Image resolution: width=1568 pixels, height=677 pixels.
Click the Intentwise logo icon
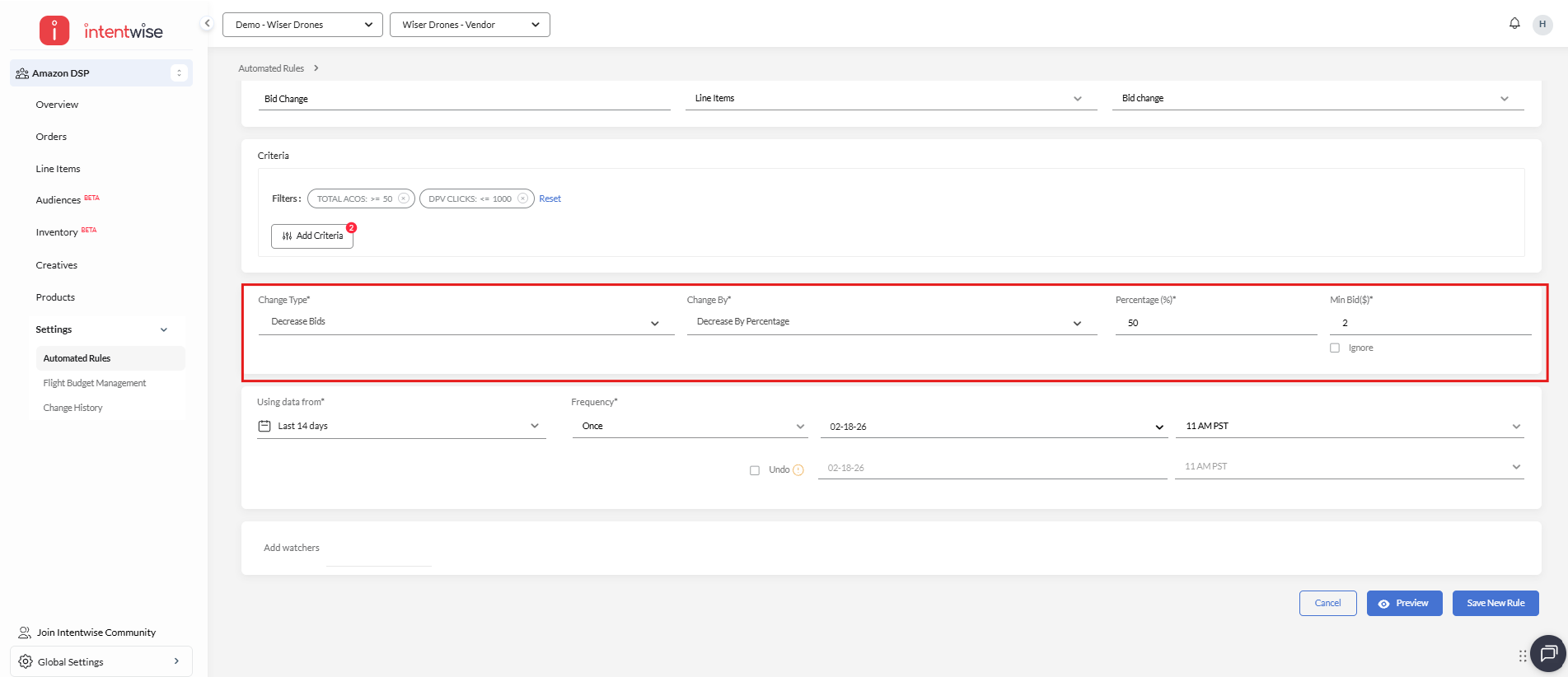pos(54,31)
